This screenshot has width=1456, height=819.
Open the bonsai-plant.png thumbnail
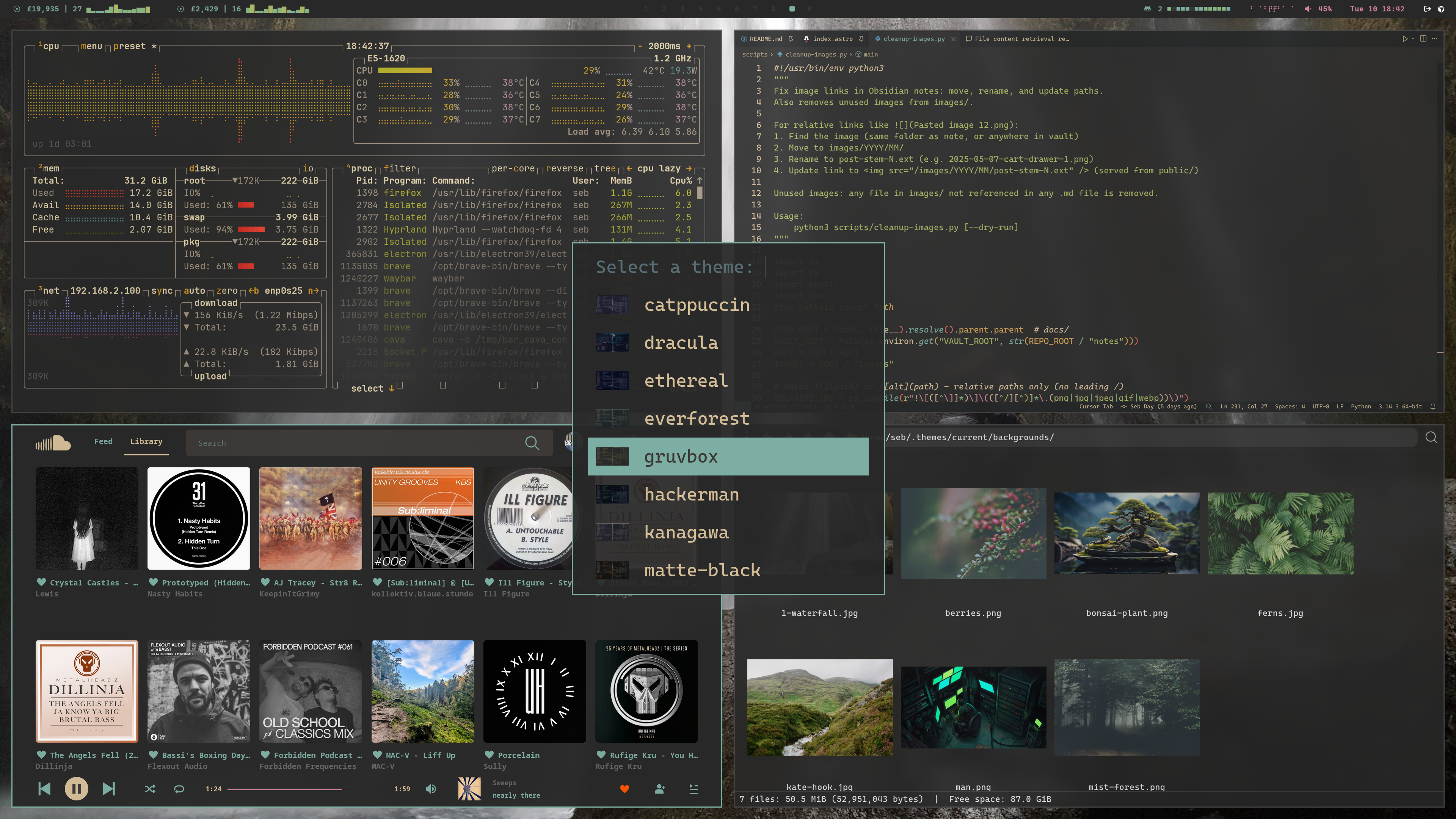click(x=1127, y=533)
